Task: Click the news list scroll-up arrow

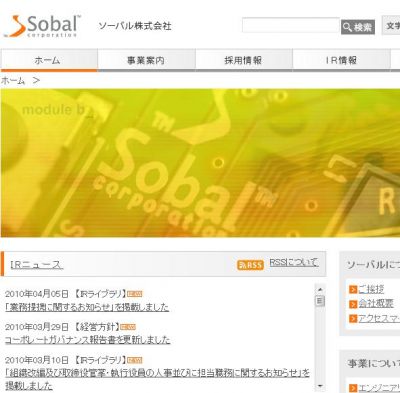Action: coord(320,289)
